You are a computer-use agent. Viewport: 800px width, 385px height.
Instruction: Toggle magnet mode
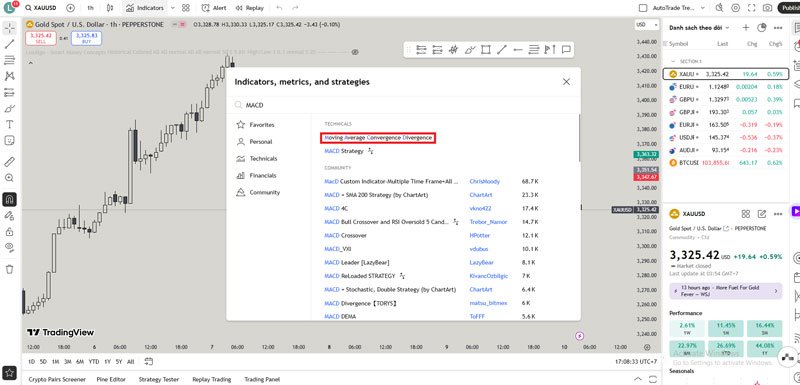pos(9,199)
